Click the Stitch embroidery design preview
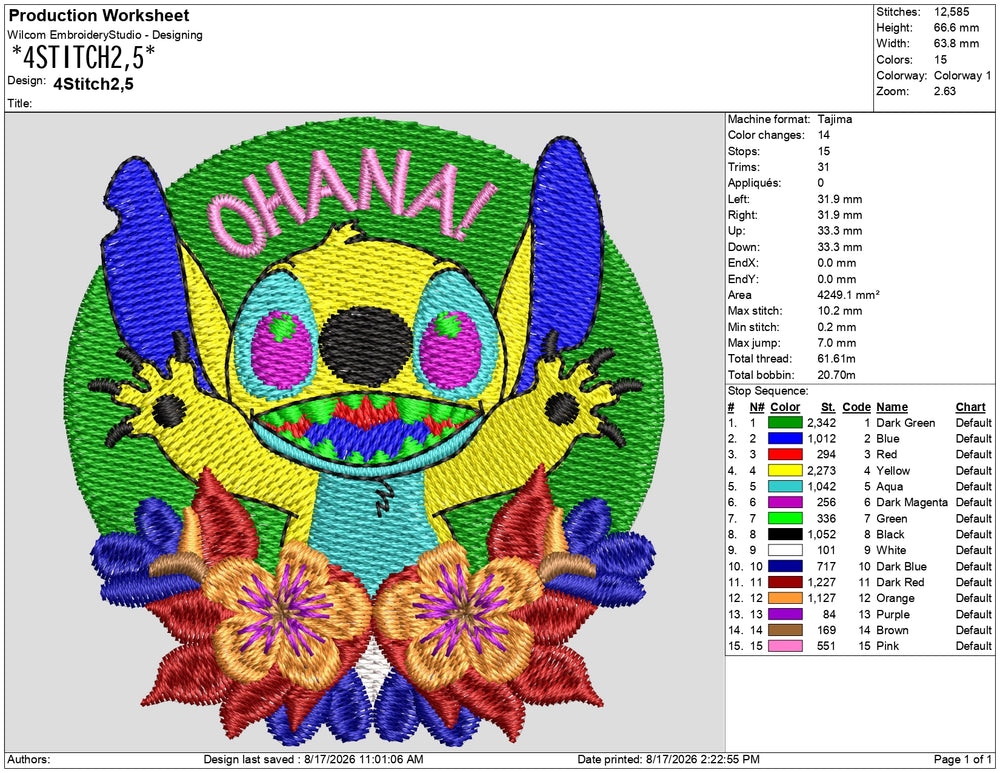This screenshot has height=773, width=1000. [365, 432]
